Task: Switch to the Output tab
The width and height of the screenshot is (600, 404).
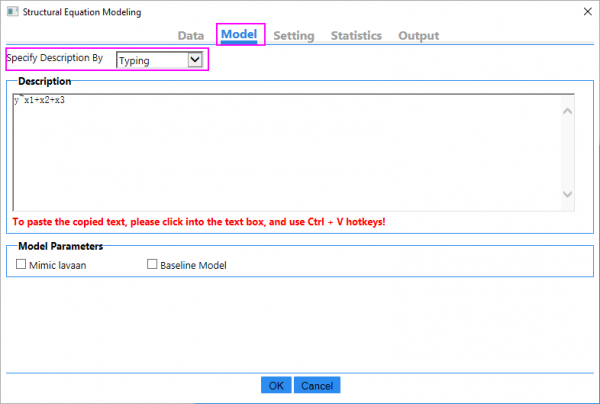Action: tap(418, 36)
